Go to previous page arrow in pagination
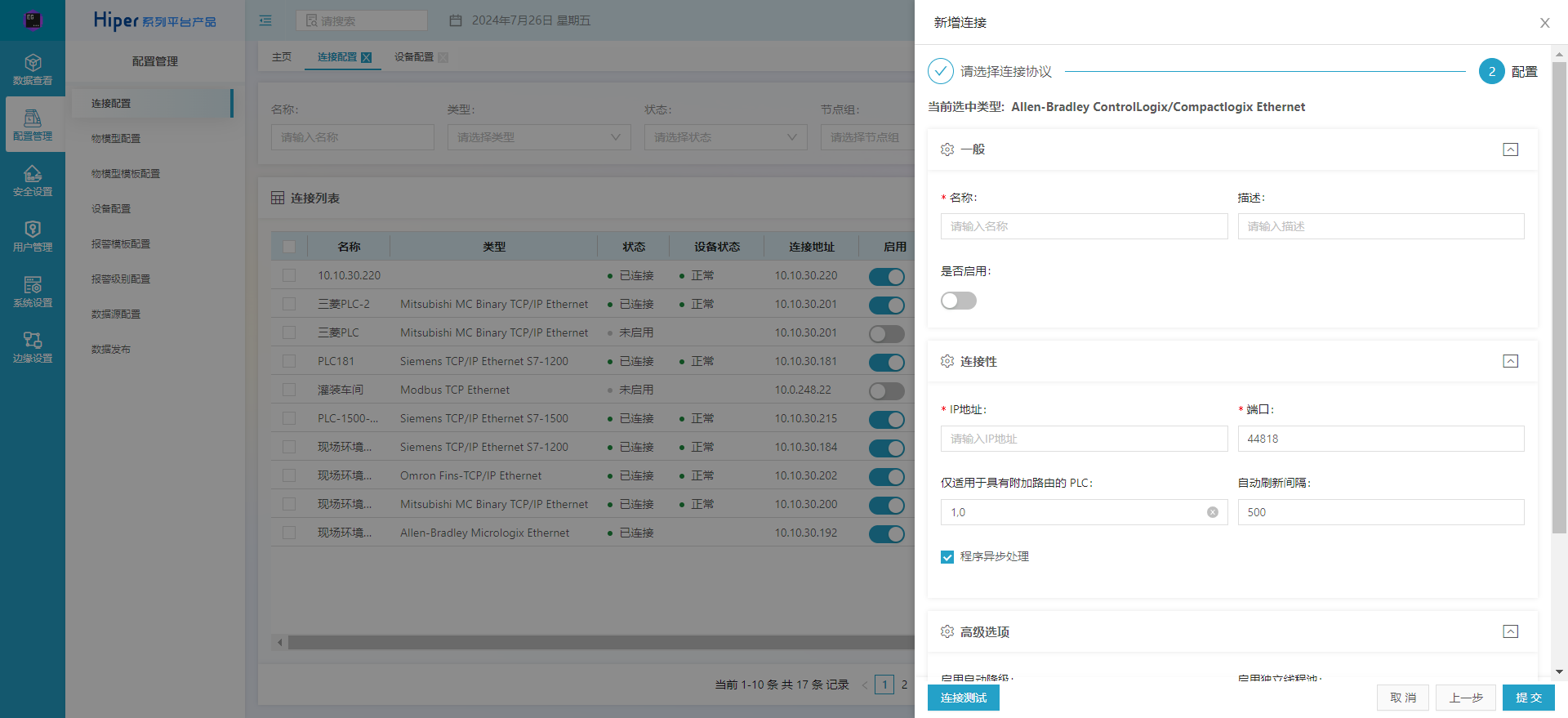1568x718 pixels. [865, 685]
